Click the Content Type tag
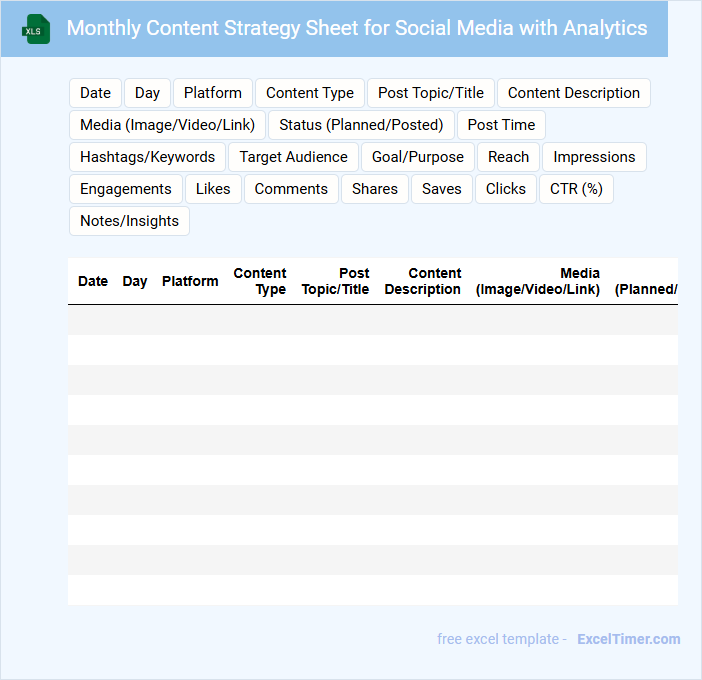702x680 pixels. [310, 93]
